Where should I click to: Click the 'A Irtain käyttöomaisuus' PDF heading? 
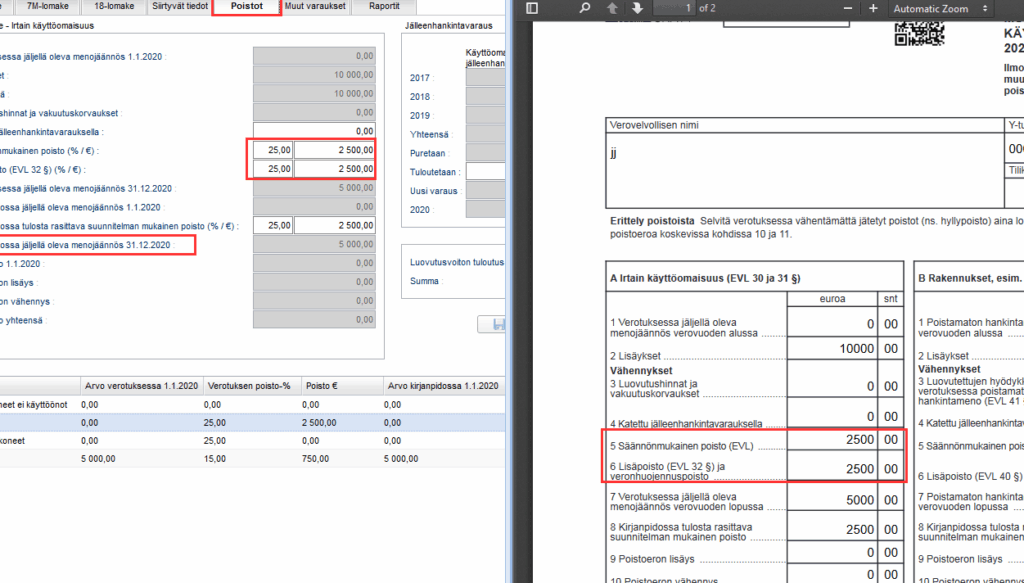[x=705, y=278]
